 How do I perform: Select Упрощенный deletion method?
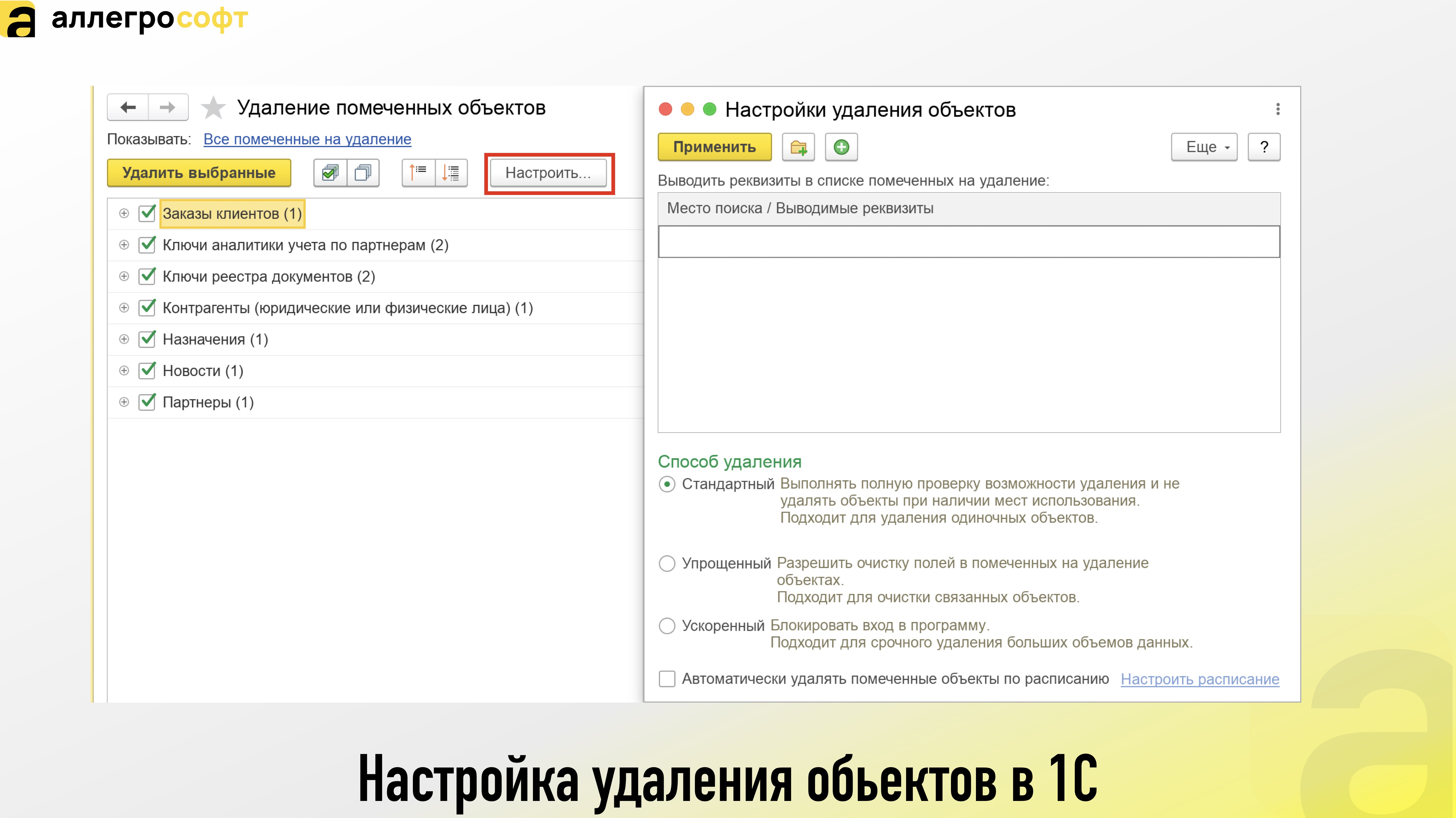point(667,563)
